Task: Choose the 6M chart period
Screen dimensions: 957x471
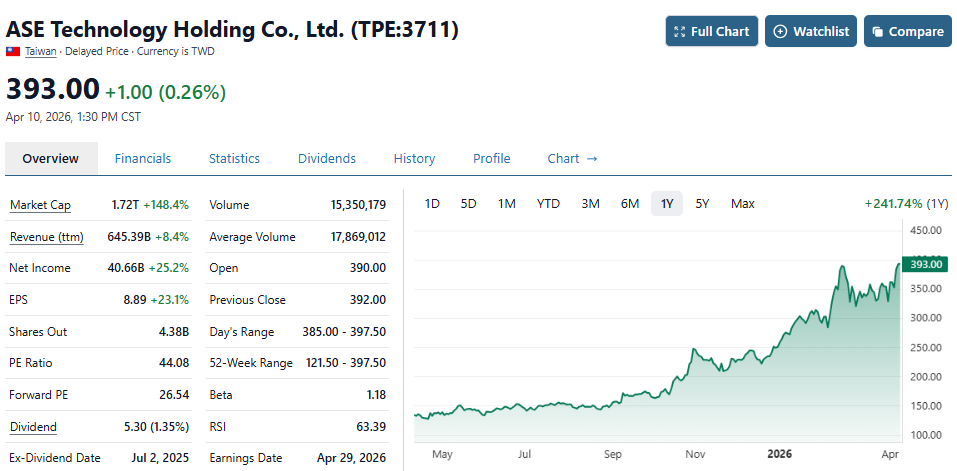Action: (629, 204)
